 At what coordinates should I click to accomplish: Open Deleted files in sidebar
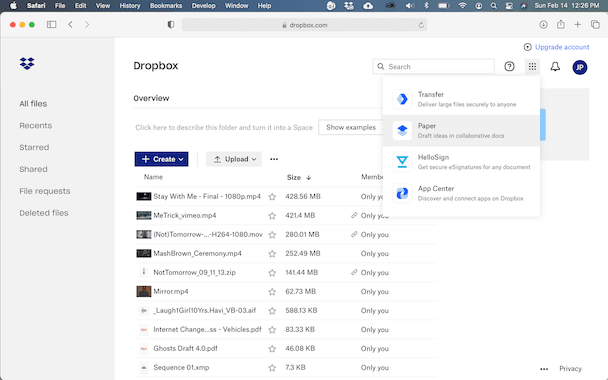(x=44, y=213)
